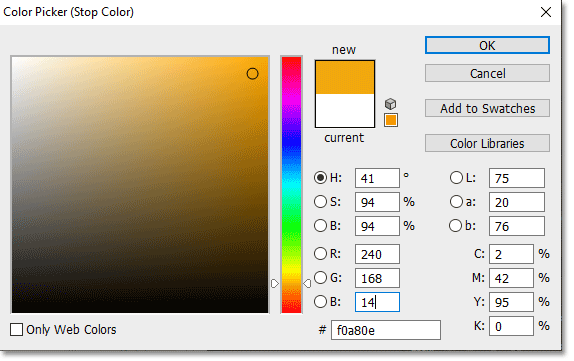Click the Magenta field showing 42
This screenshot has width=574, height=361.
click(511, 278)
